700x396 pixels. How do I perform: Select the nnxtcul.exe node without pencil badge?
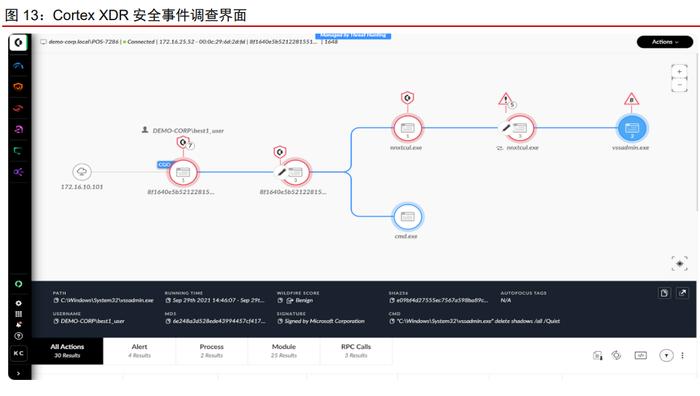407,128
